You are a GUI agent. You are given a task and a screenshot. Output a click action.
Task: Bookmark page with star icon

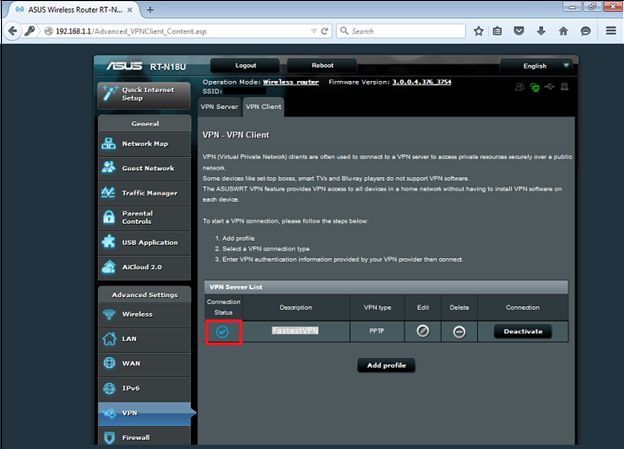coord(478,31)
